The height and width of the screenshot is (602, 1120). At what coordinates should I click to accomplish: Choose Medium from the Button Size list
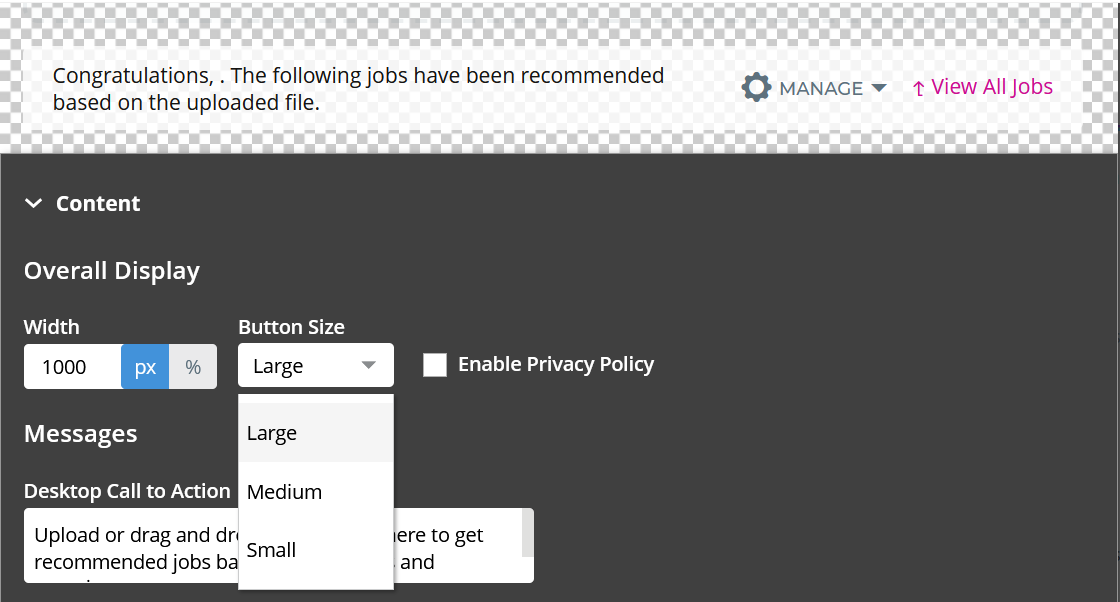(316, 491)
